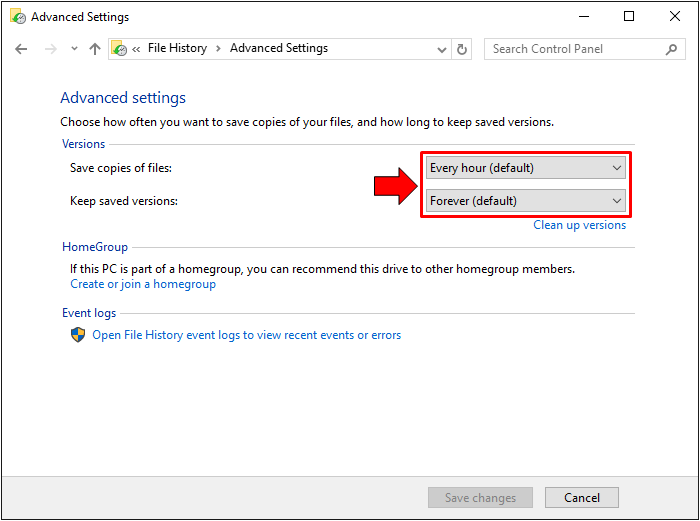Expand the address bar history dropdown

pyautogui.click(x=442, y=49)
